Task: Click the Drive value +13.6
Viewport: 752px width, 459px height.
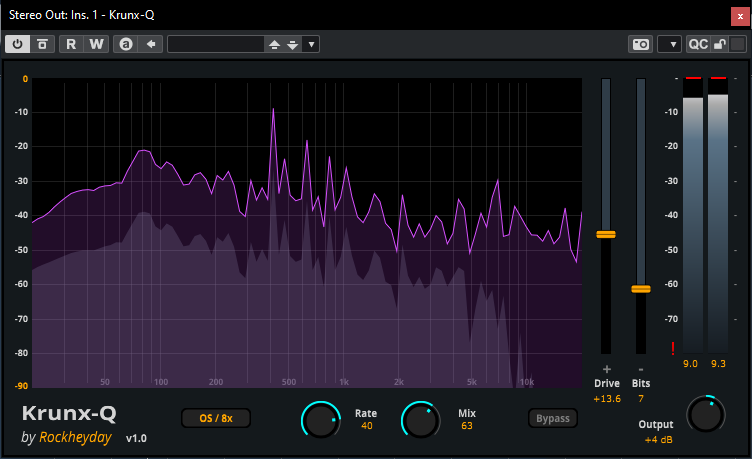Action: pos(607,399)
